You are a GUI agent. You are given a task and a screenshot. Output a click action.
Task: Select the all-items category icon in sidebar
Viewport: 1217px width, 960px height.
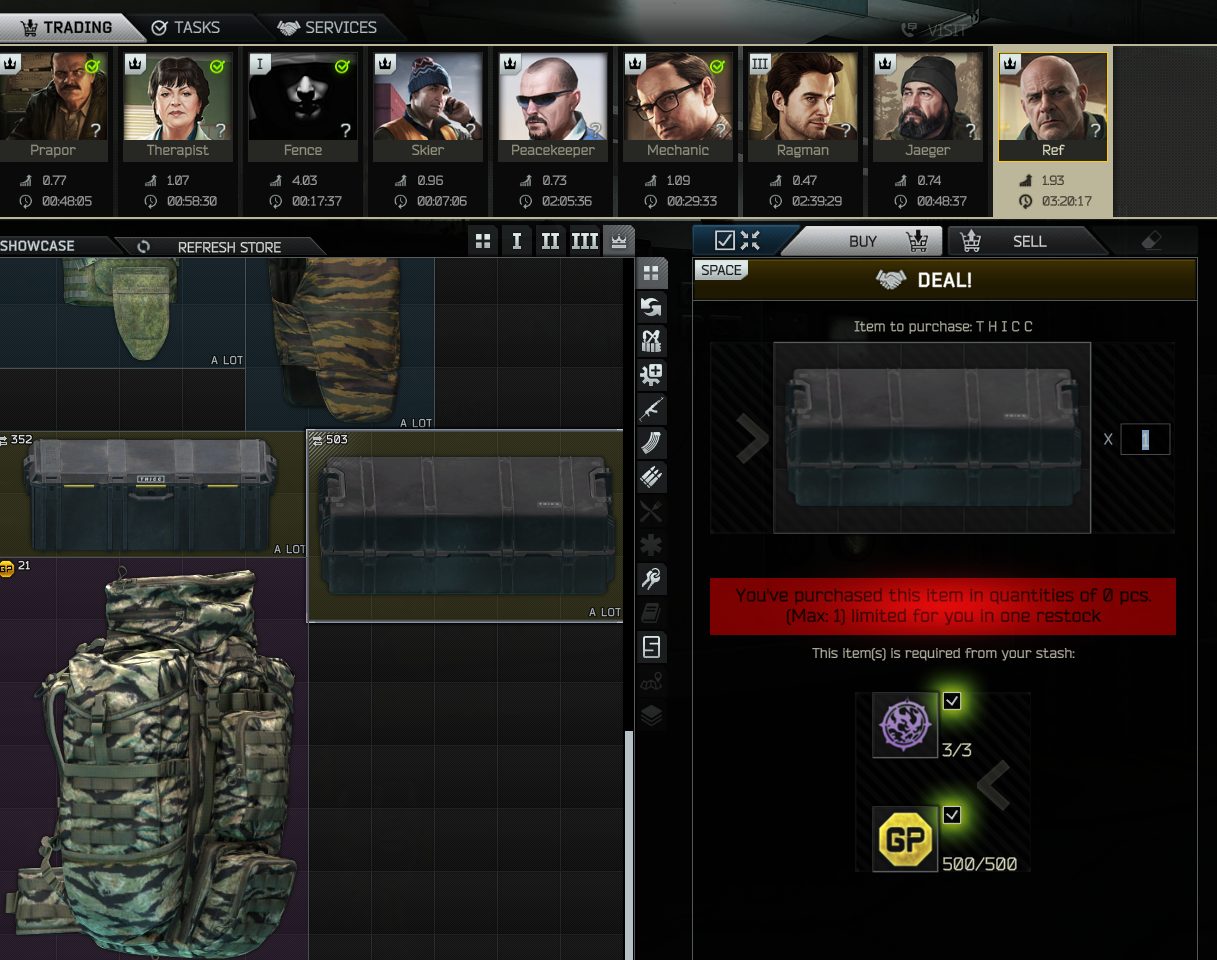click(x=652, y=273)
